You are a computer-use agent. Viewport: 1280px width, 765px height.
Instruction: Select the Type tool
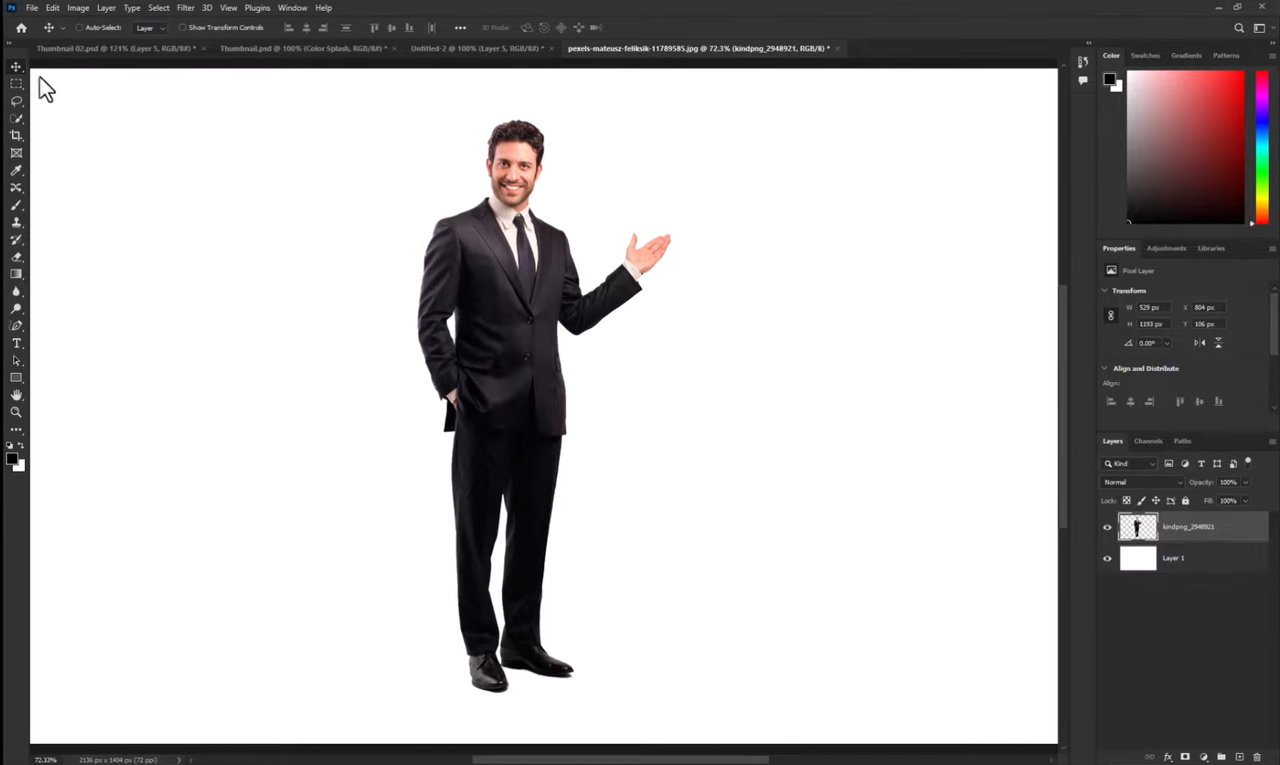pyautogui.click(x=16, y=343)
